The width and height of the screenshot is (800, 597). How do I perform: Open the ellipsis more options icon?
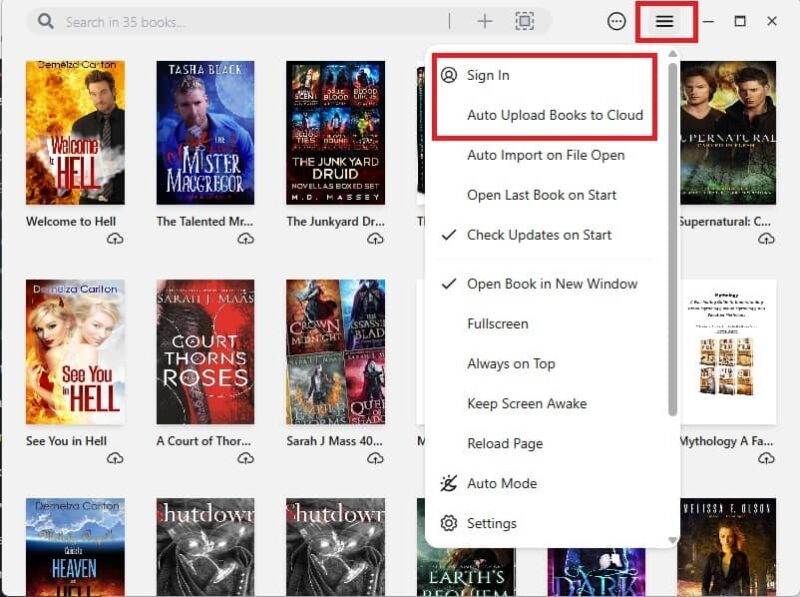pyautogui.click(x=616, y=20)
